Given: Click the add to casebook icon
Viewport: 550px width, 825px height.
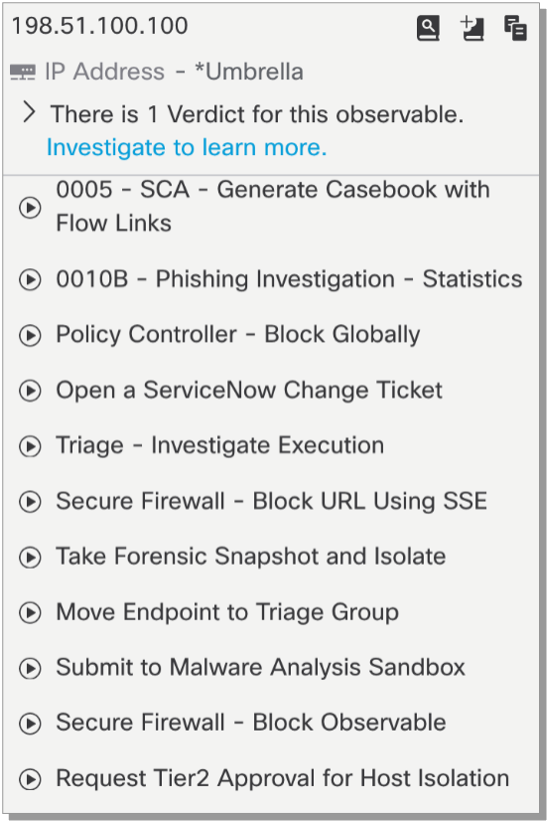Looking at the screenshot, I should pos(472,28).
